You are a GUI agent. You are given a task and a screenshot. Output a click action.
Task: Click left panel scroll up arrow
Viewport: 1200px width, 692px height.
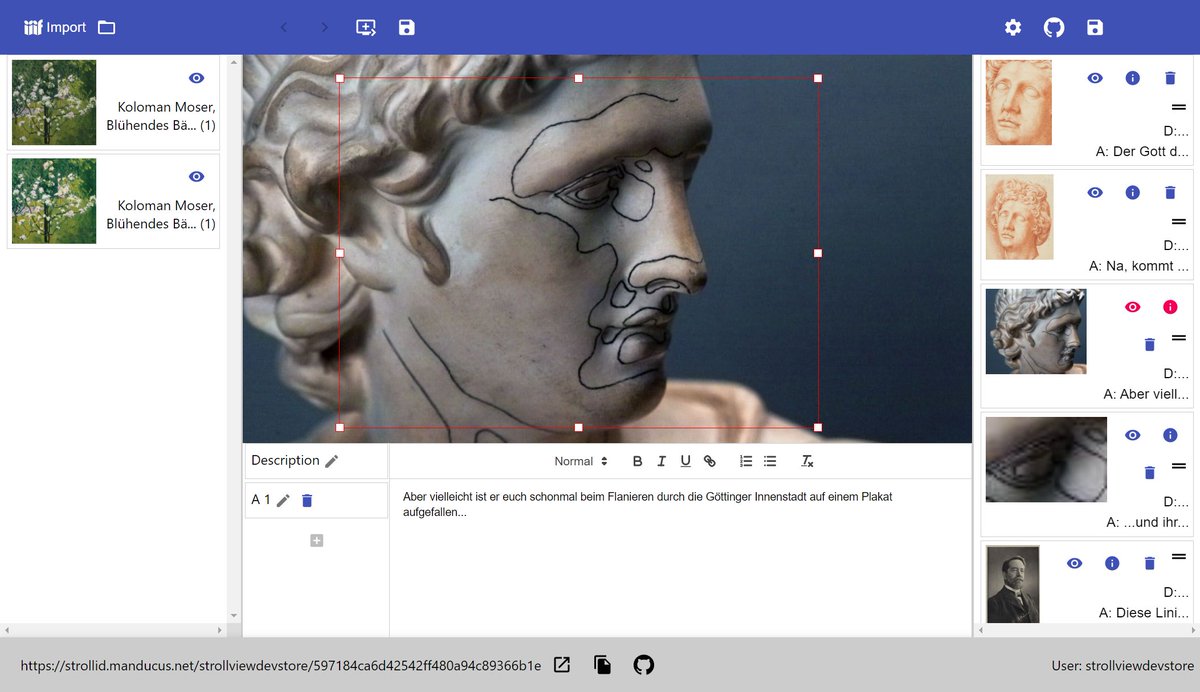click(234, 63)
